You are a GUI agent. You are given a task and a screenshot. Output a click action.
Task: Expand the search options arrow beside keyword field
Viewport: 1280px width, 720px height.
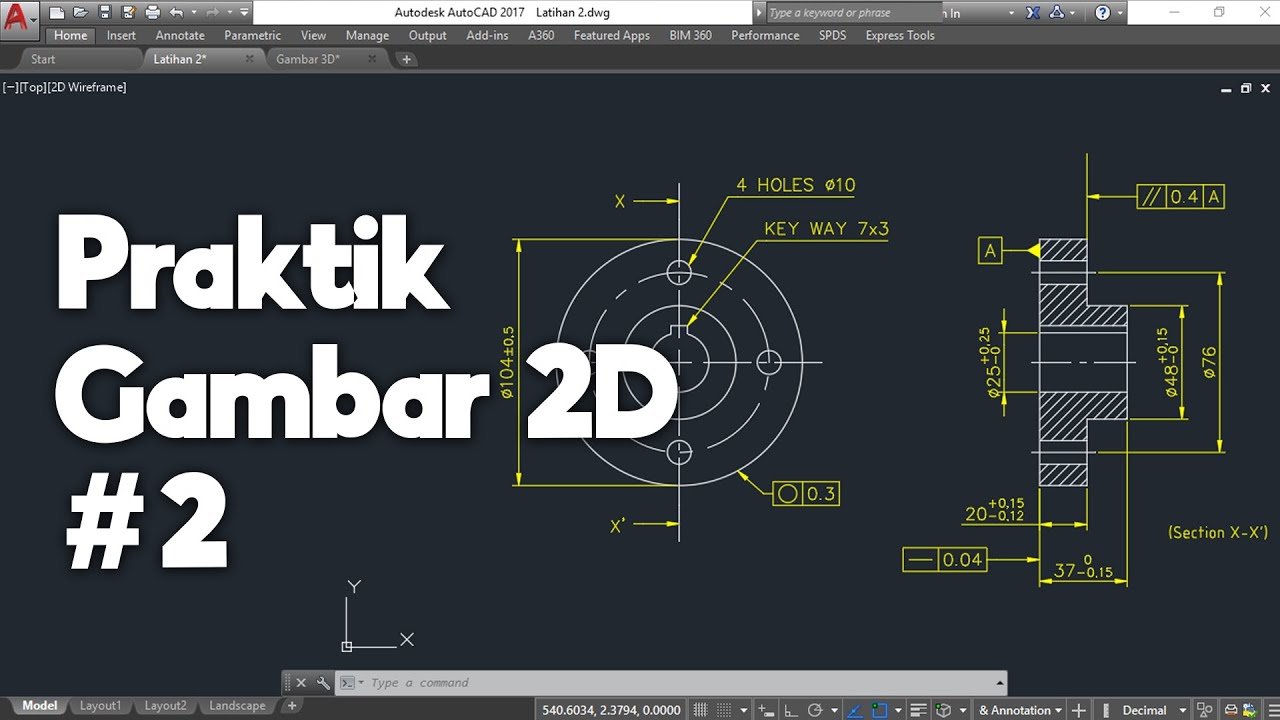tap(758, 13)
